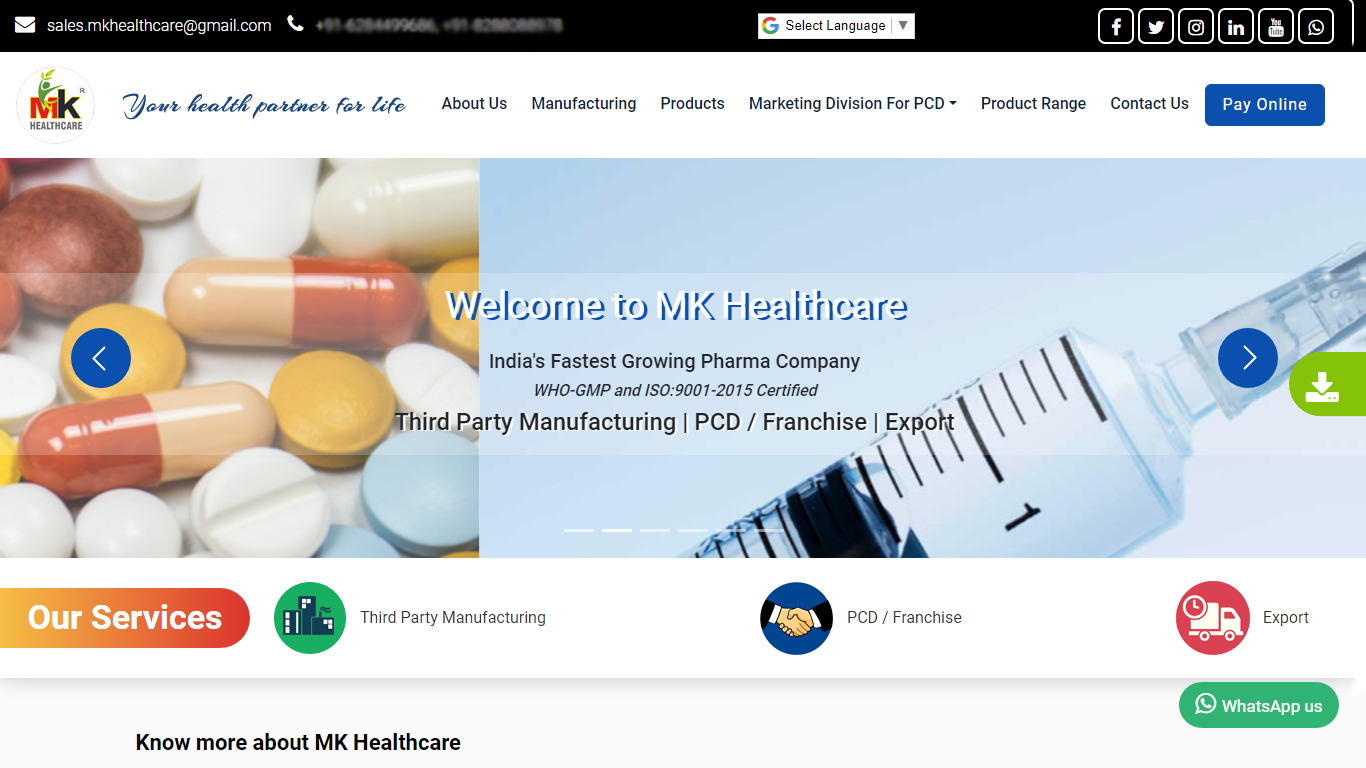Click the WhatsApp us button
Viewport: 1366px width, 768px height.
(x=1259, y=705)
